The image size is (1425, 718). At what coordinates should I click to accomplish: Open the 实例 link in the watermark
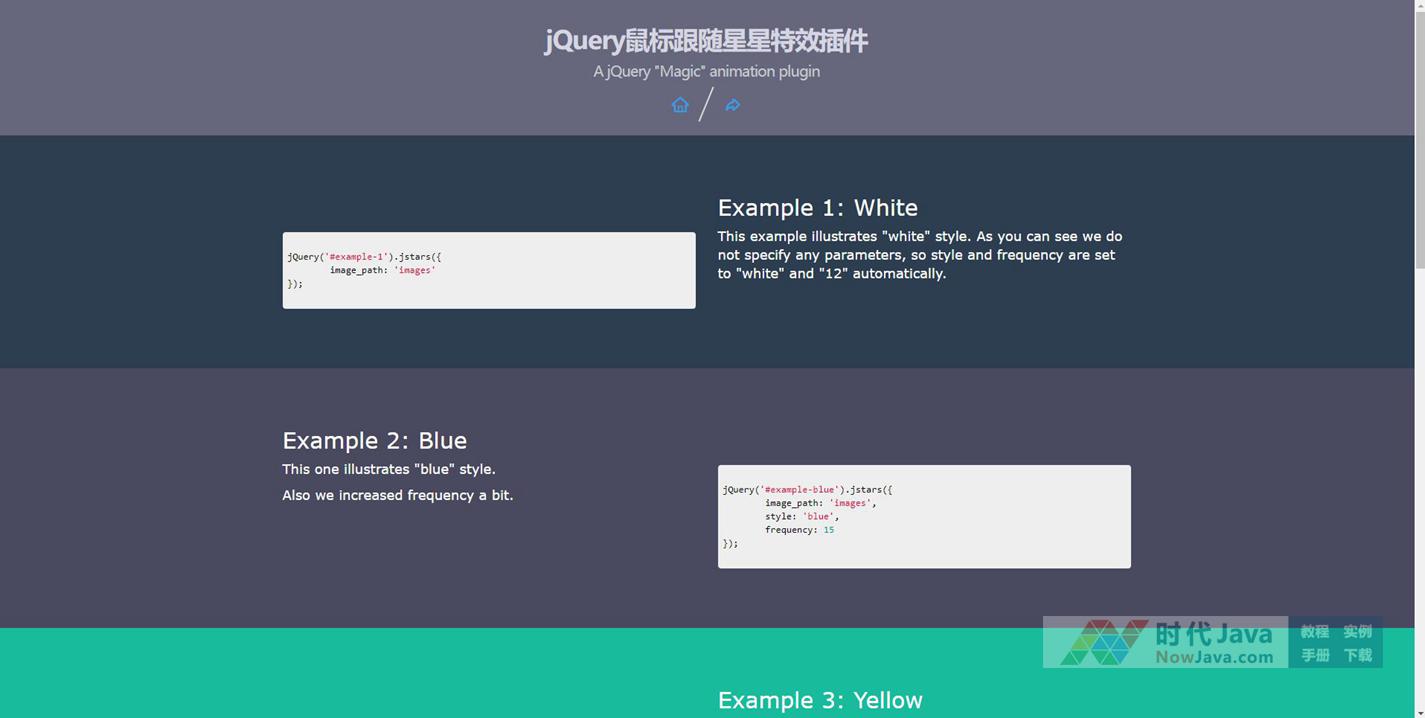coord(1357,631)
